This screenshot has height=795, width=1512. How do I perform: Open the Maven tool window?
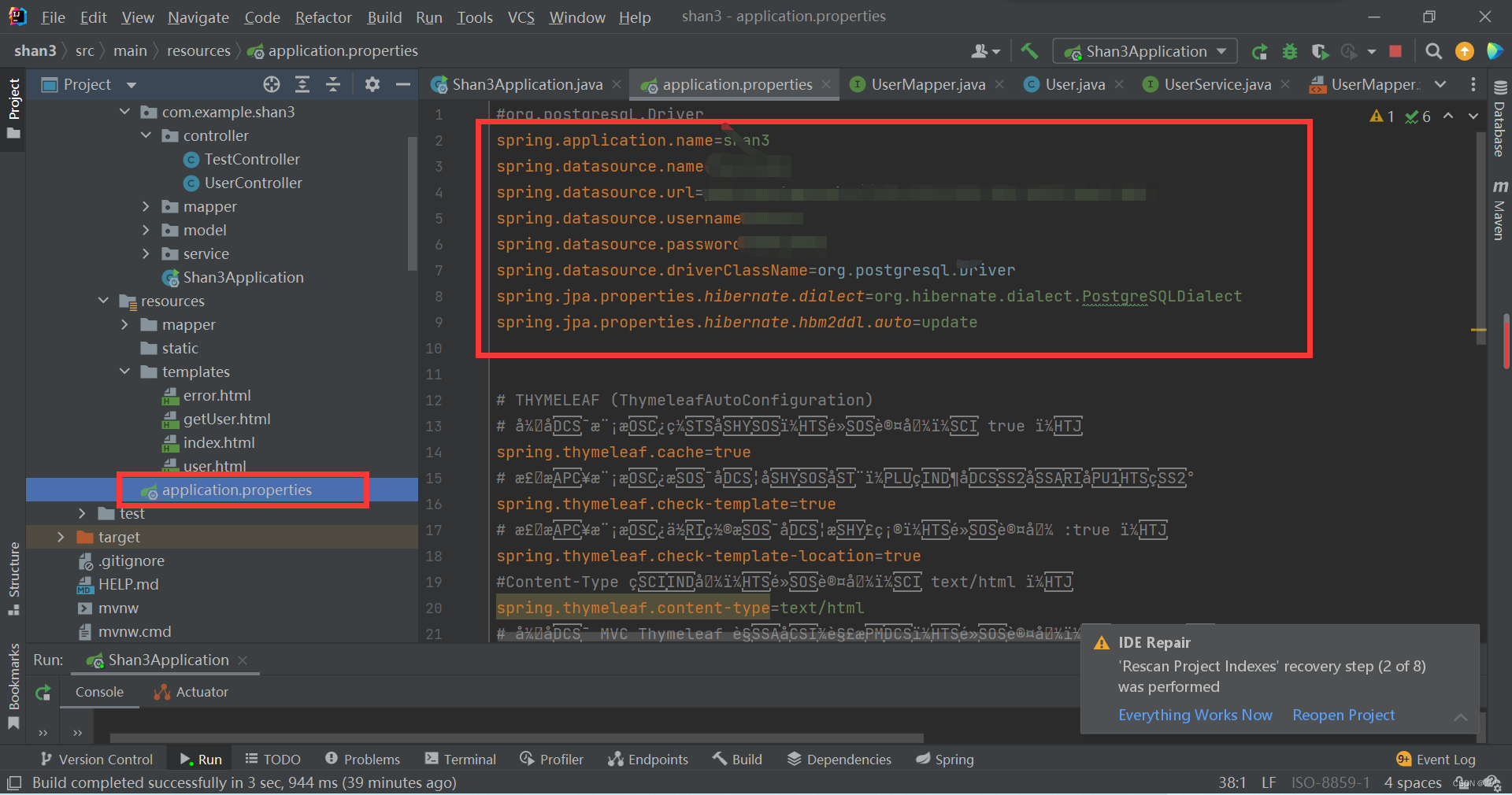point(1500,210)
